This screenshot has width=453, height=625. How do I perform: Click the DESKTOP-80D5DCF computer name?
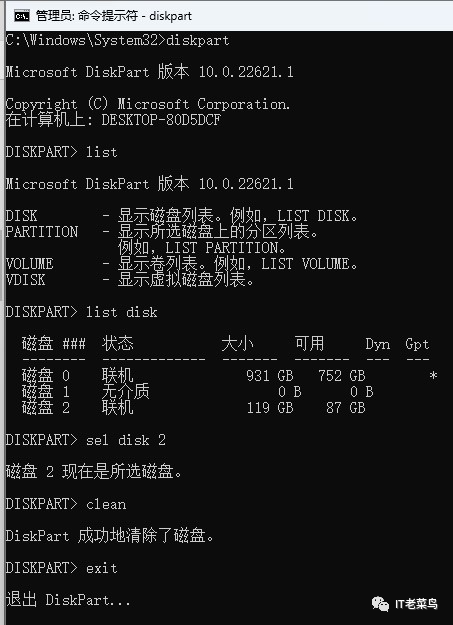(x=161, y=120)
